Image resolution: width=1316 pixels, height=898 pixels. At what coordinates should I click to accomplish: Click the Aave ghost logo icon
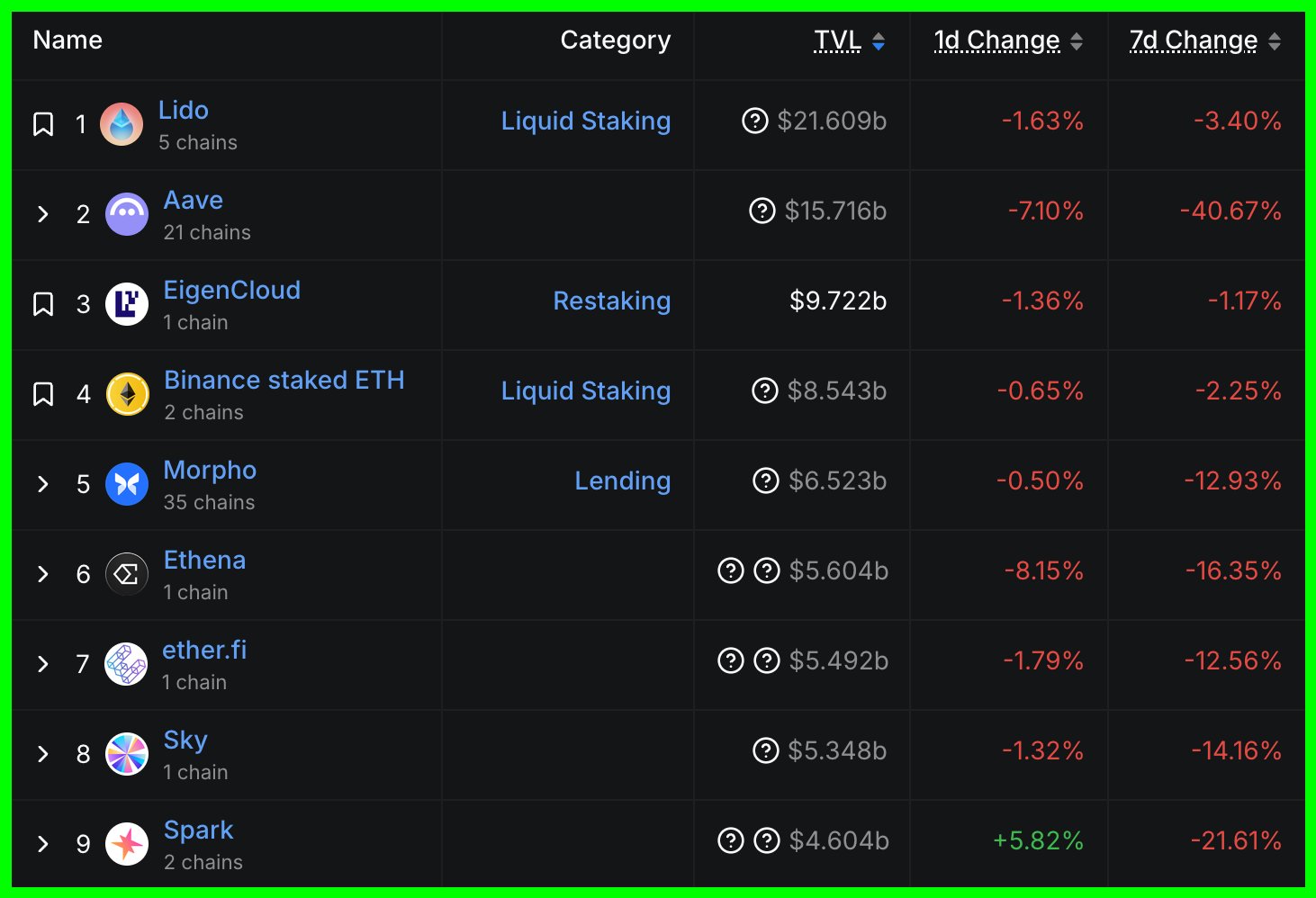point(127,214)
